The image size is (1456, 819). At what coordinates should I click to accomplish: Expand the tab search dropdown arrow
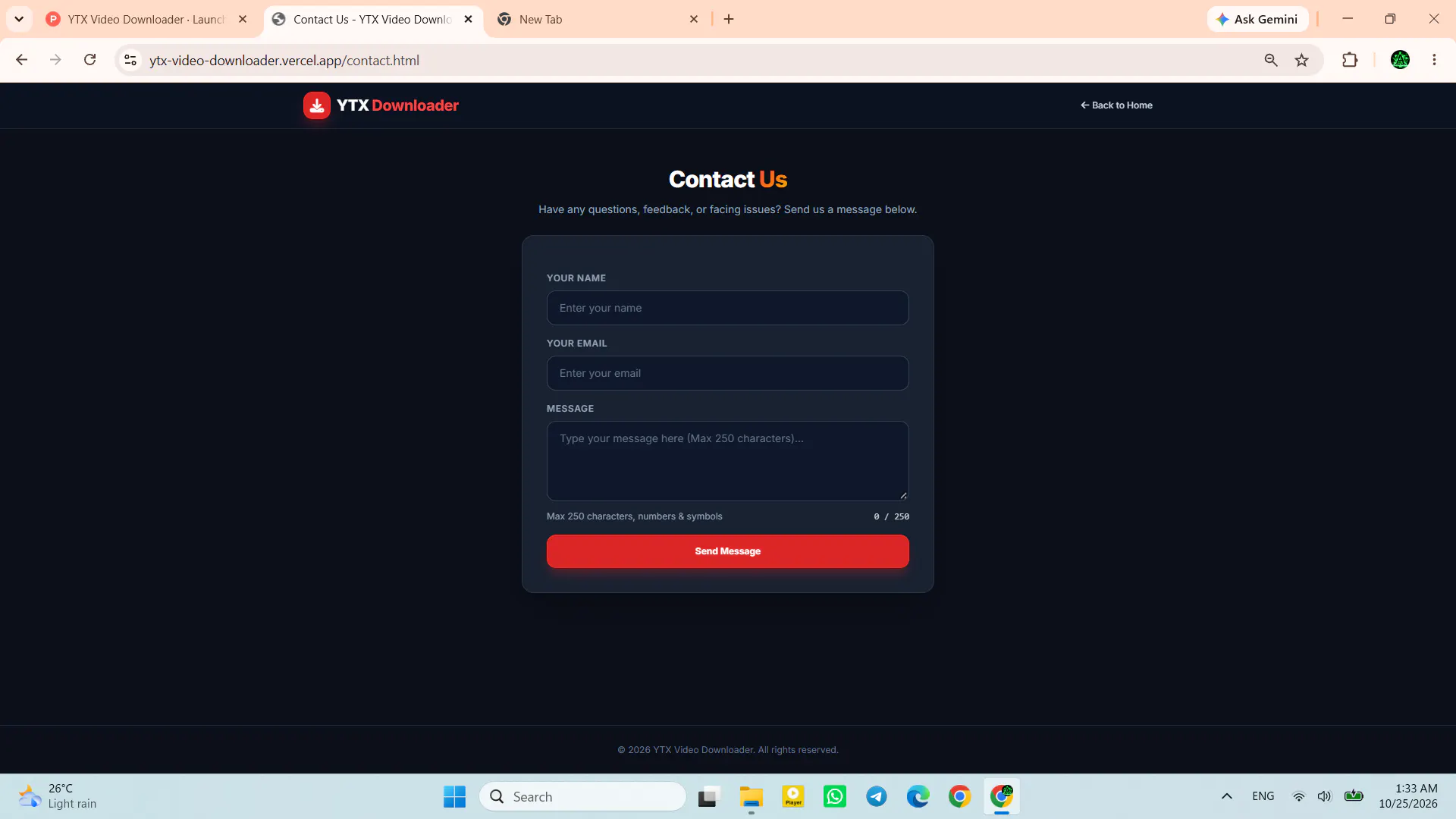[19, 19]
